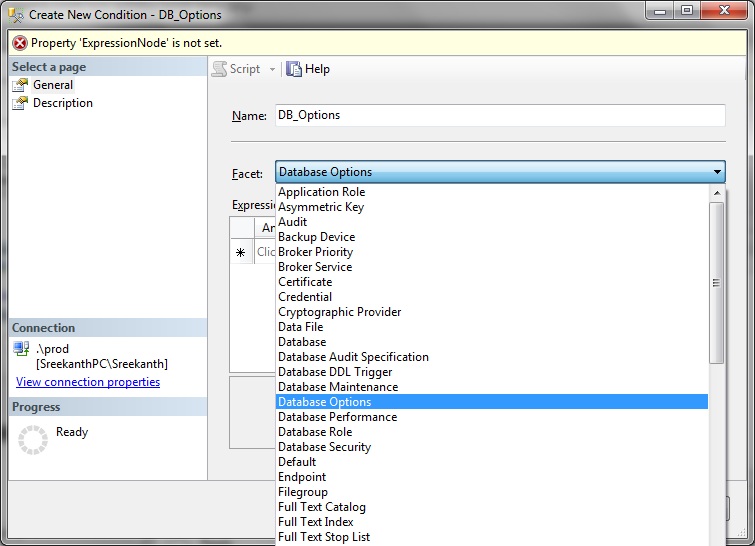755x546 pixels.
Task: Choose Database Performance from facet list
Action: pyautogui.click(x=337, y=417)
